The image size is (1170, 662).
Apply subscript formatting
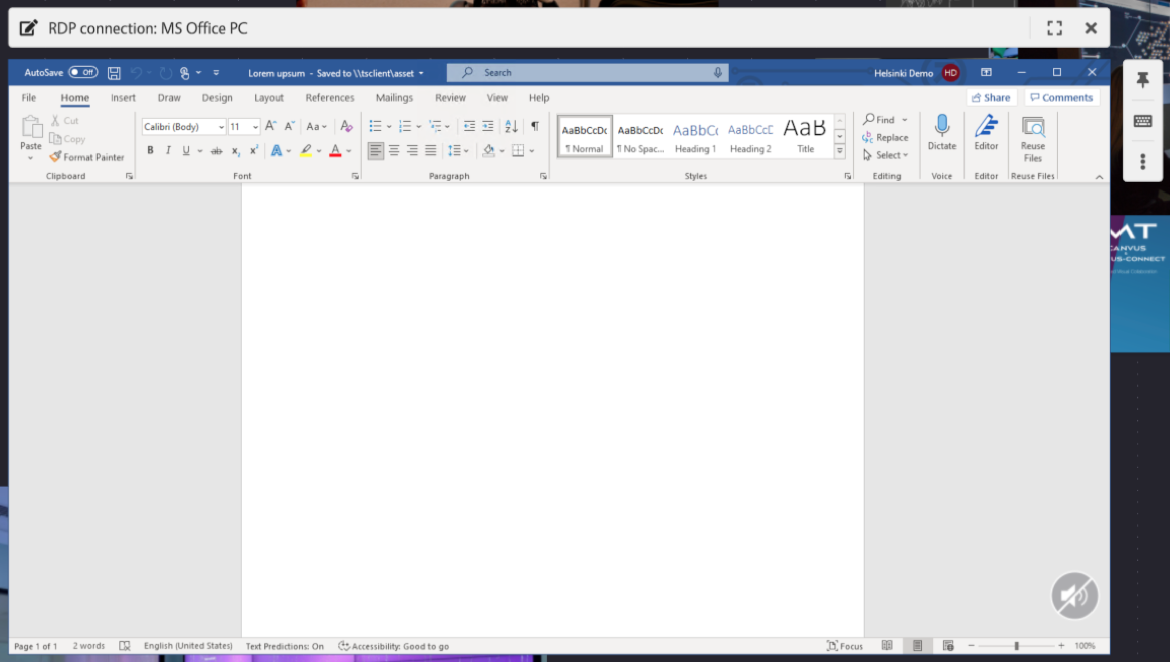pyautogui.click(x=236, y=150)
